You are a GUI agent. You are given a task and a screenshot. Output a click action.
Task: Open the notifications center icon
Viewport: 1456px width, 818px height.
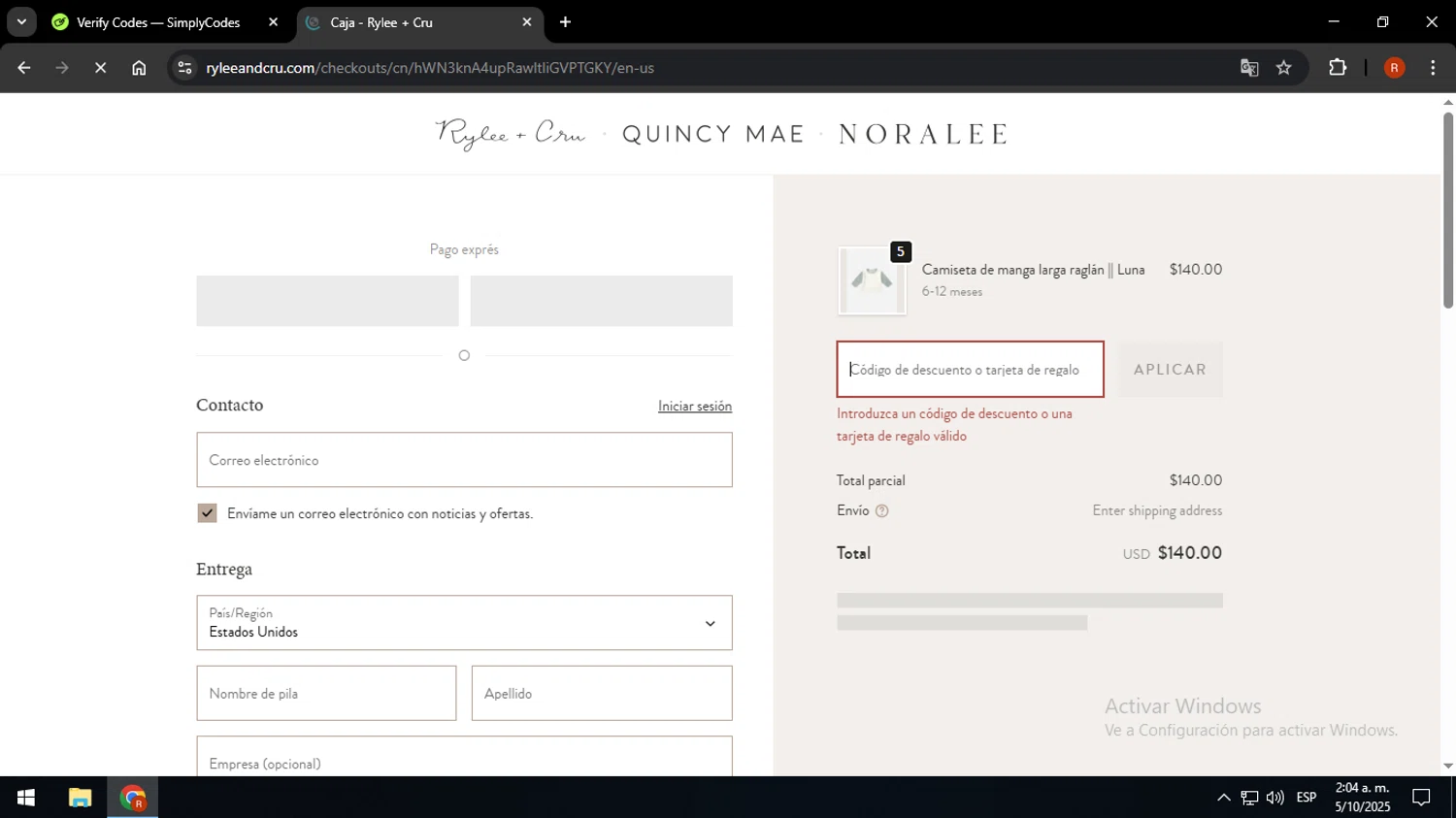click(1421, 798)
